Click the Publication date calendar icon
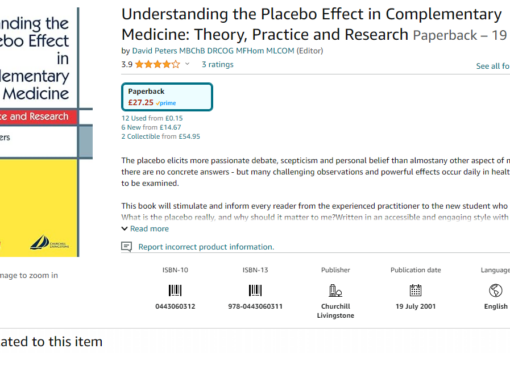Screen dimensions: 510x382 tap(415, 290)
